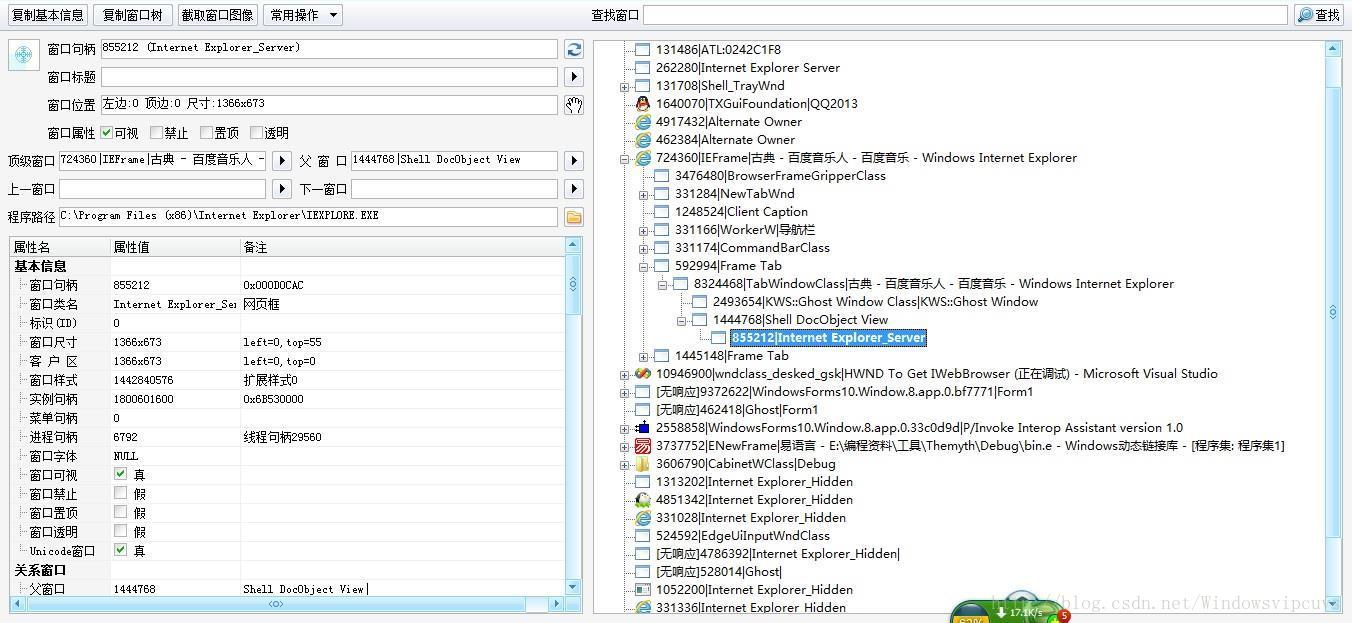This screenshot has height=623, width=1352.
Task: Click the 查找窗口 search input field
Action: [x=965, y=15]
